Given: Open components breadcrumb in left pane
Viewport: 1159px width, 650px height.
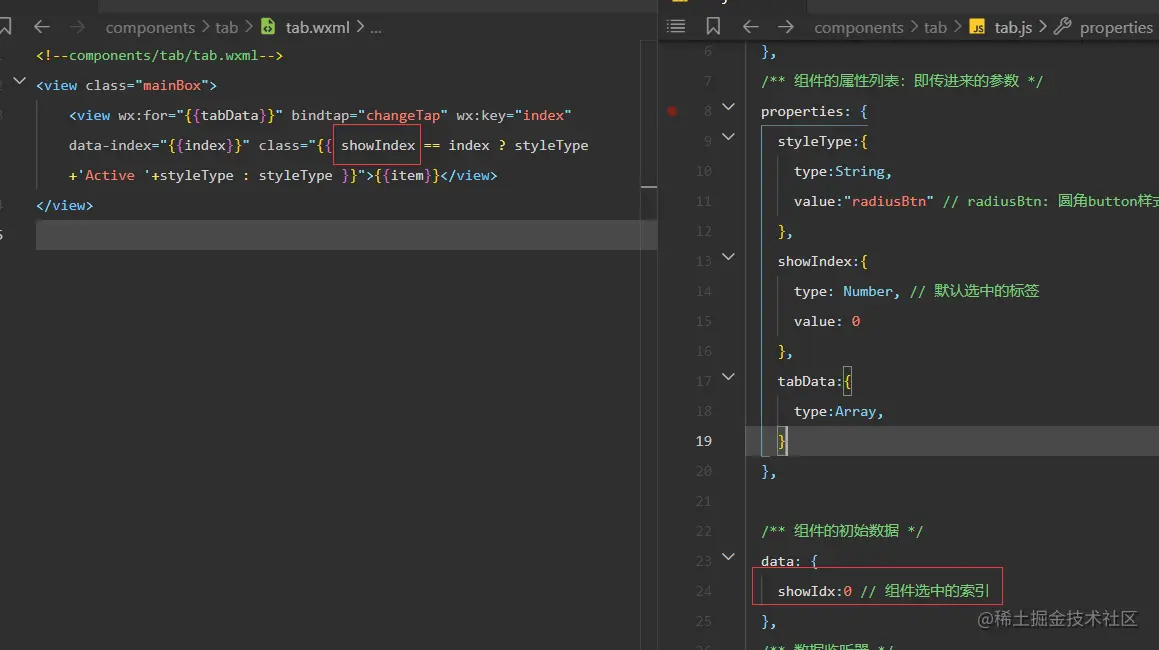Looking at the screenshot, I should (x=150, y=27).
